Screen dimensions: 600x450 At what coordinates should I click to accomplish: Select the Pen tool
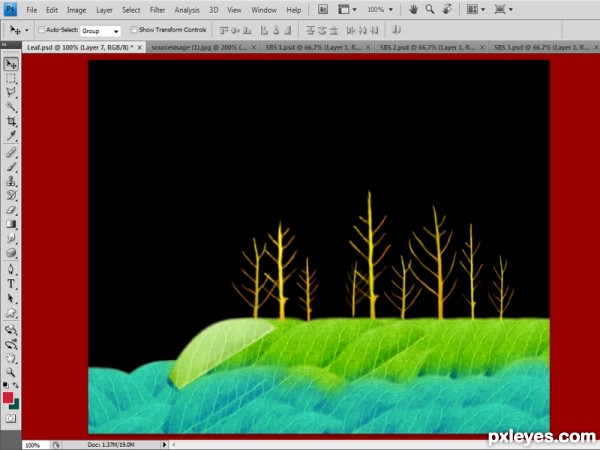point(11,269)
